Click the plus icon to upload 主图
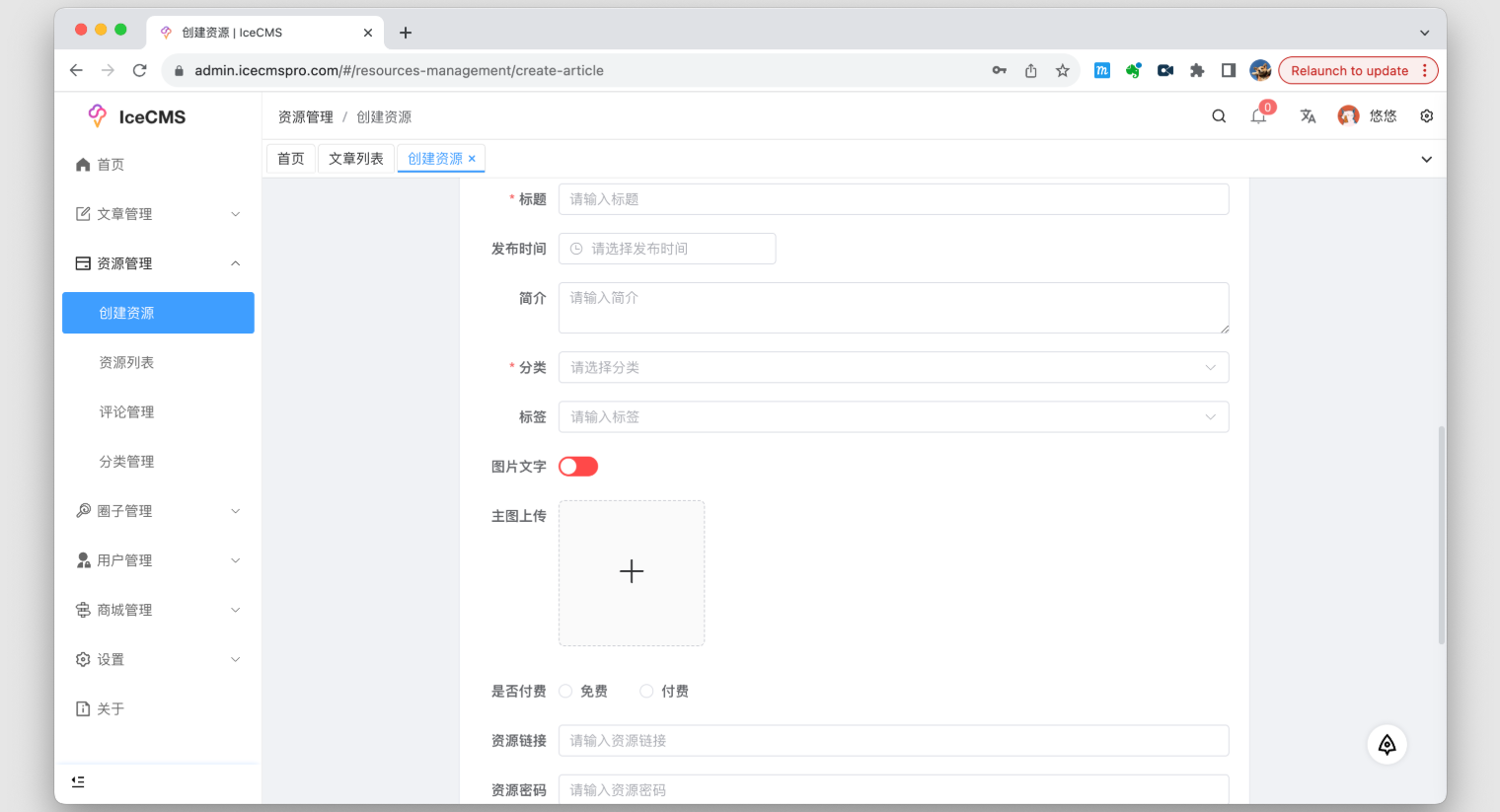 point(632,572)
